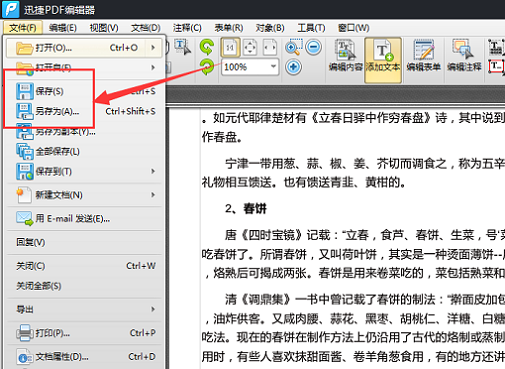Select the 编辑内容 edit content tool

point(346,56)
